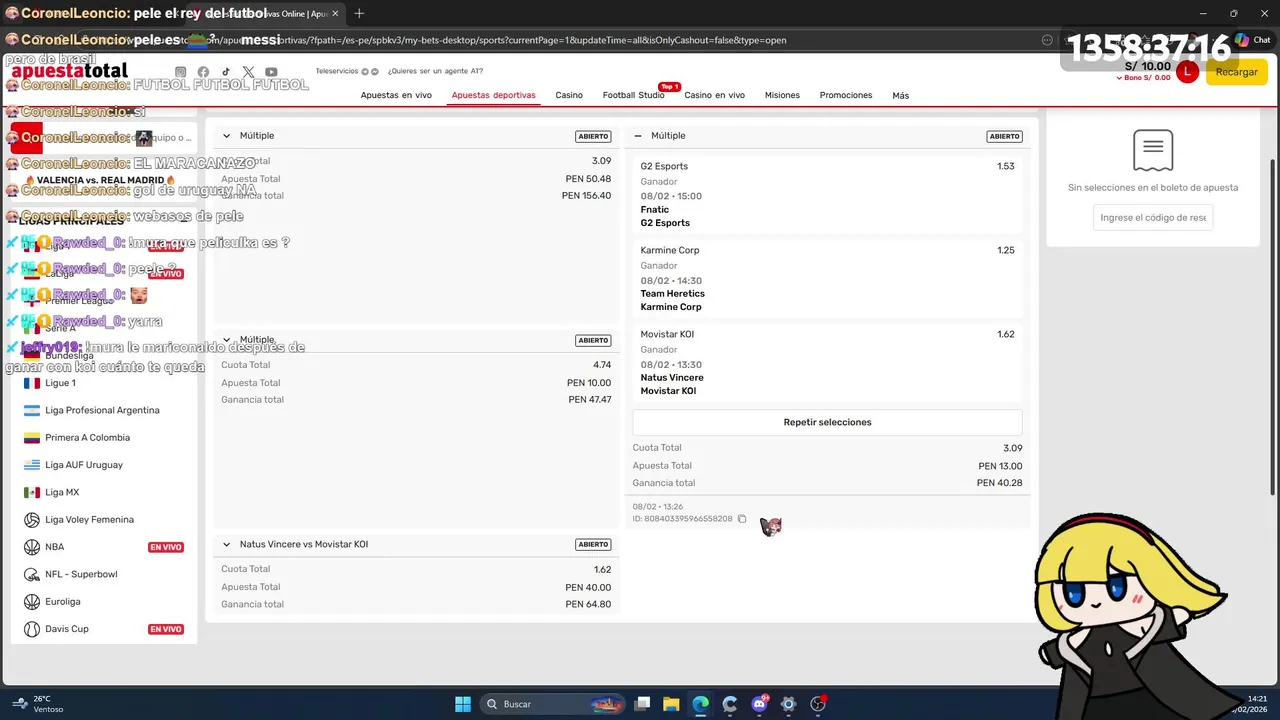
Task: Open Liga Profesional Argentina link
Action: (x=102, y=410)
